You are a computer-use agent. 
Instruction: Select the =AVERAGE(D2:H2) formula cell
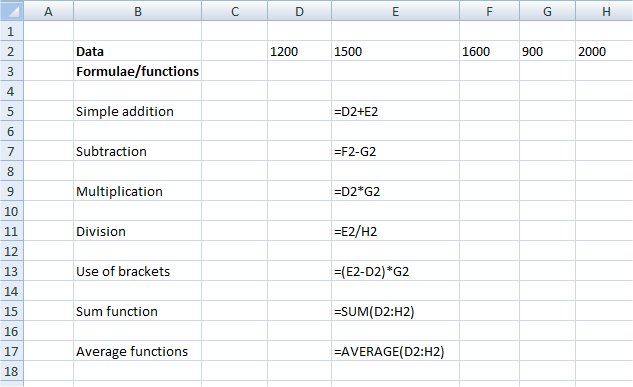396,351
